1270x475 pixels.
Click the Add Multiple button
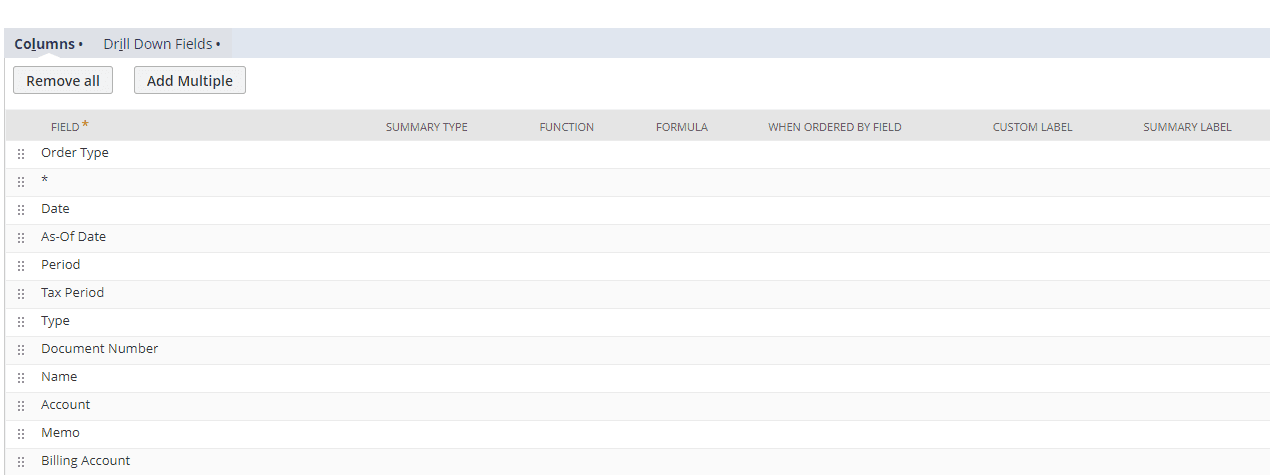[190, 81]
